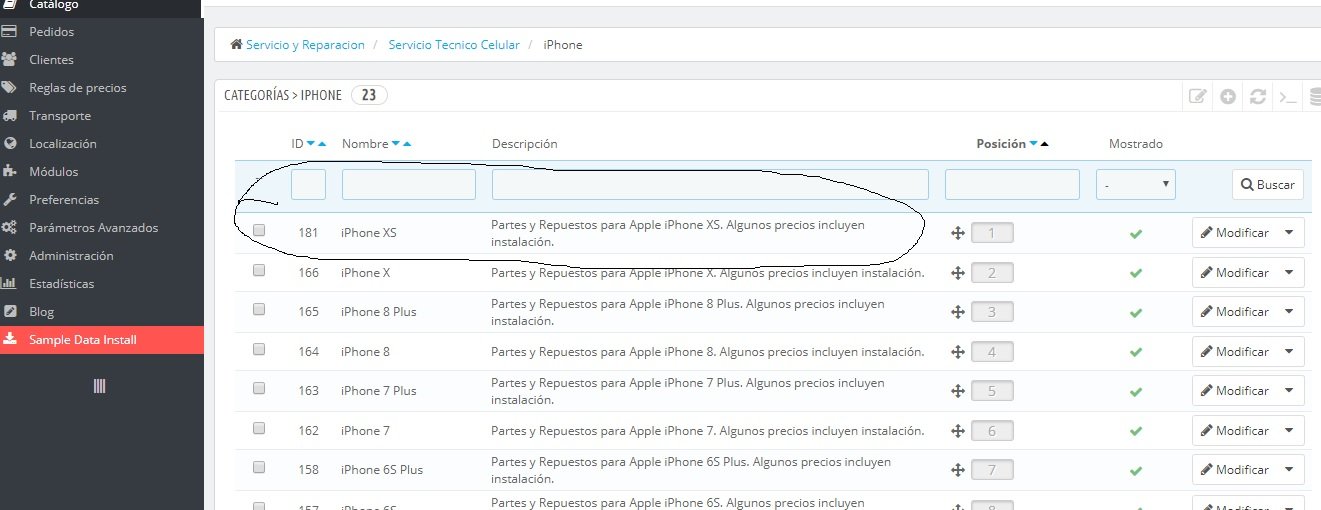Check the iPhone 8 row checkbox
The width and height of the screenshot is (1321, 510).
click(259, 349)
